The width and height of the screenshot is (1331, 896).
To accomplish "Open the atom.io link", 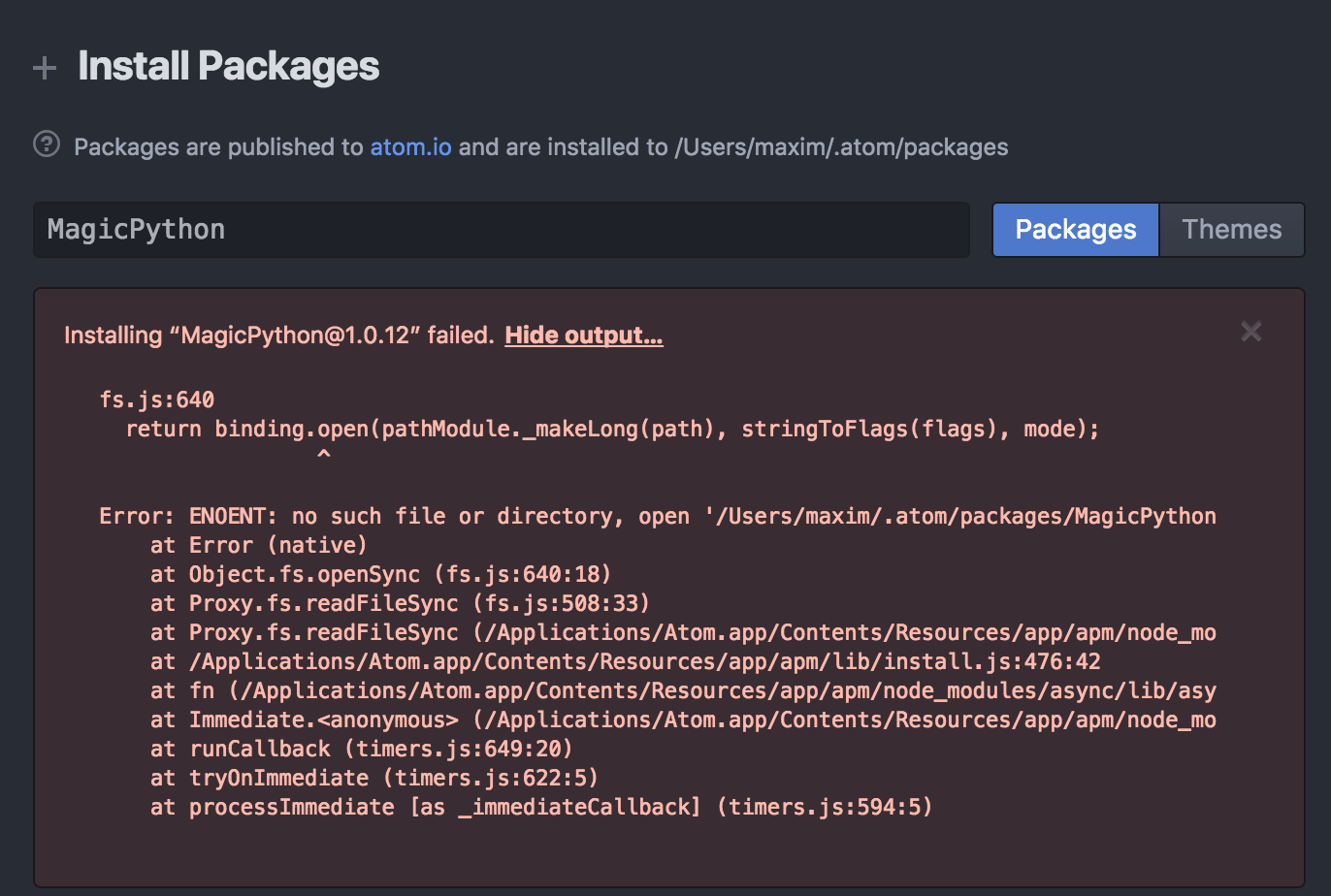I will point(410,146).
